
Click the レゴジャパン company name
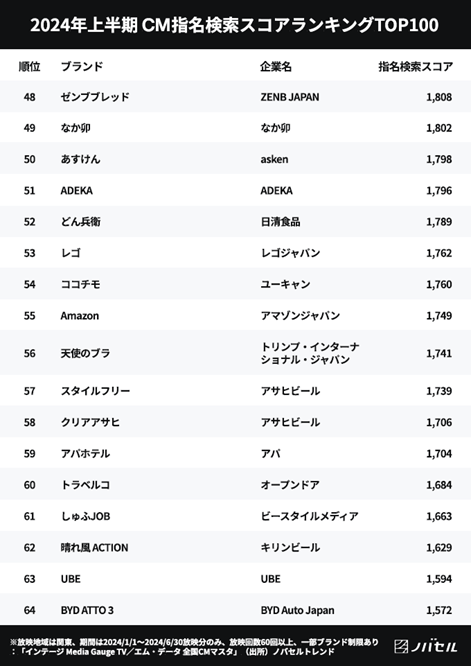(x=290, y=253)
